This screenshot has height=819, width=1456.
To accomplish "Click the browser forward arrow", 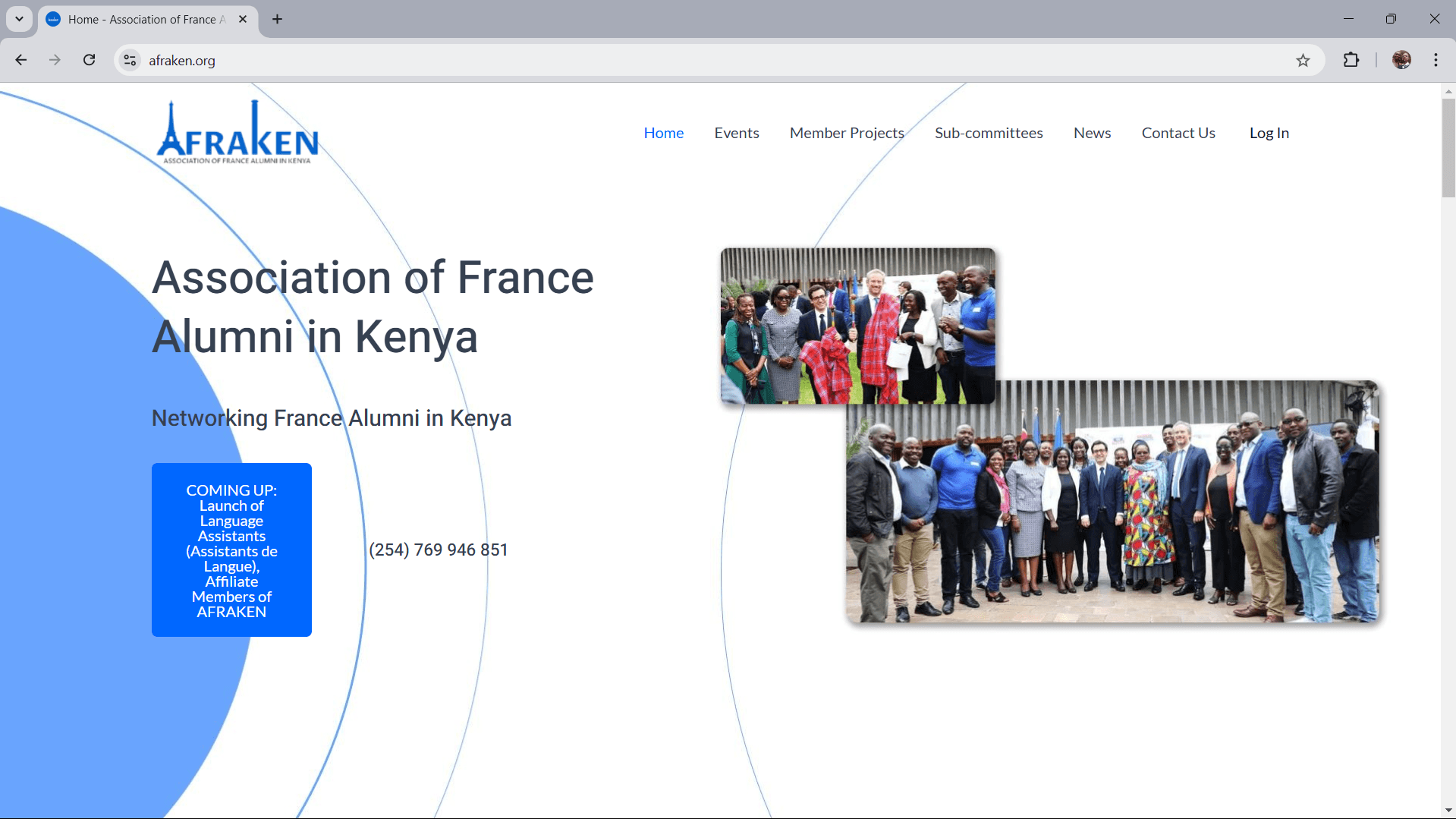I will pyautogui.click(x=55, y=60).
